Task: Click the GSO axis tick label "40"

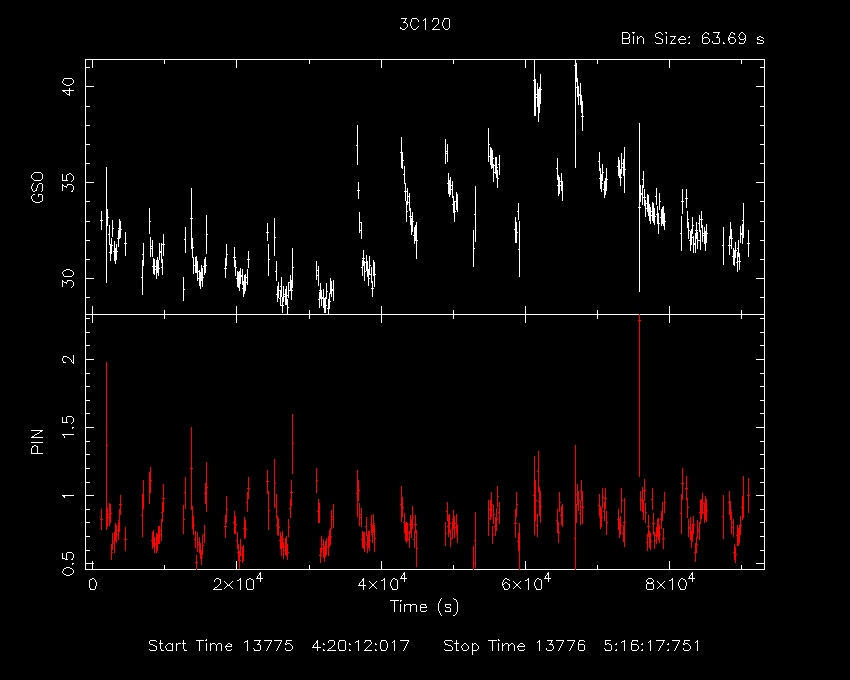Action: pyautogui.click(x=68, y=86)
